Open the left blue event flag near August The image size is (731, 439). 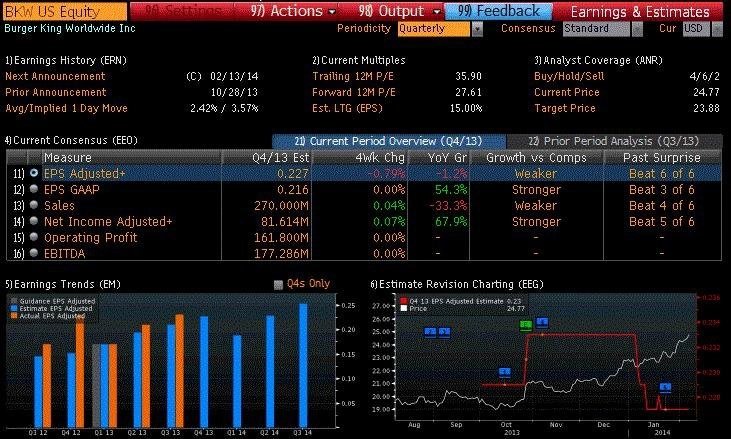[x=430, y=332]
